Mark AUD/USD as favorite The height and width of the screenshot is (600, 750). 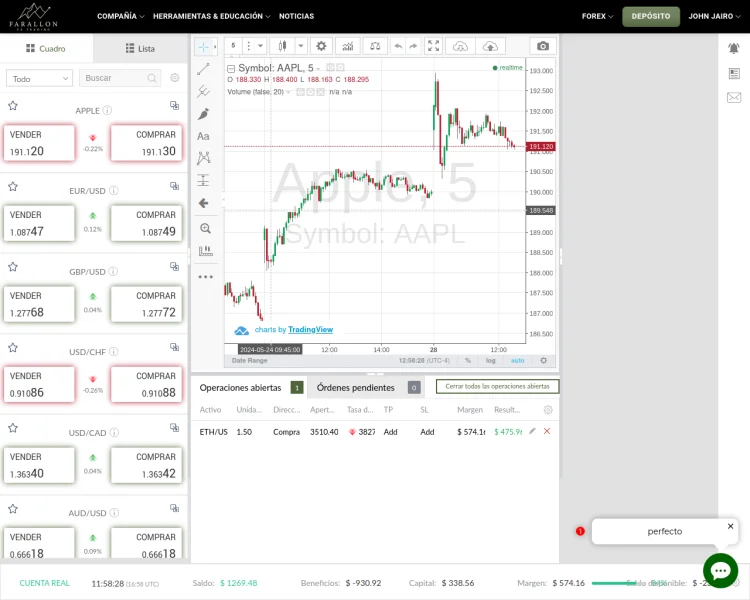(13, 509)
